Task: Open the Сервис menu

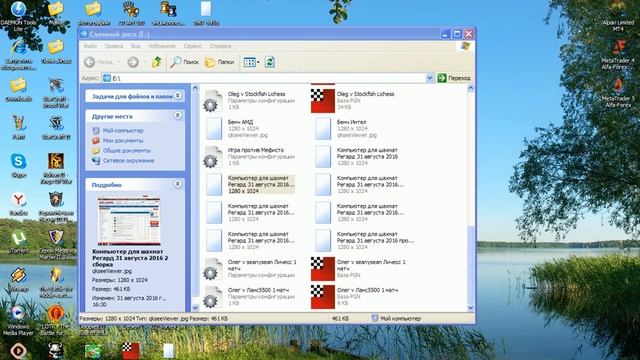Action: pyautogui.click(x=193, y=46)
